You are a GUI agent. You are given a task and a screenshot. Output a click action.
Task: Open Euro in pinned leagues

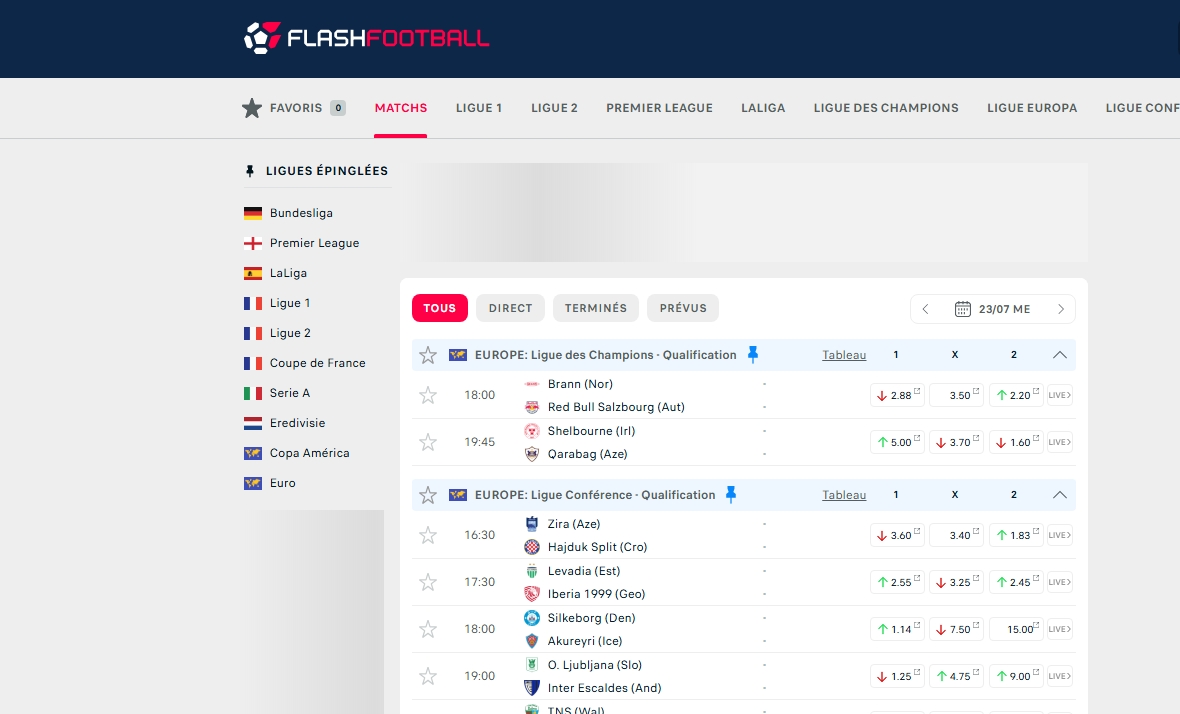[x=282, y=484]
